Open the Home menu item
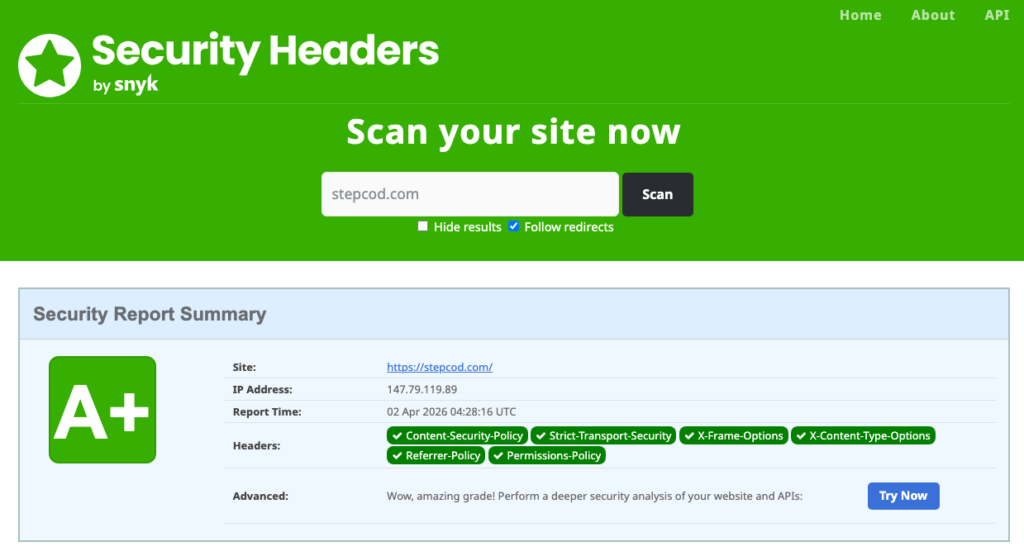This screenshot has width=1024, height=556. [860, 15]
